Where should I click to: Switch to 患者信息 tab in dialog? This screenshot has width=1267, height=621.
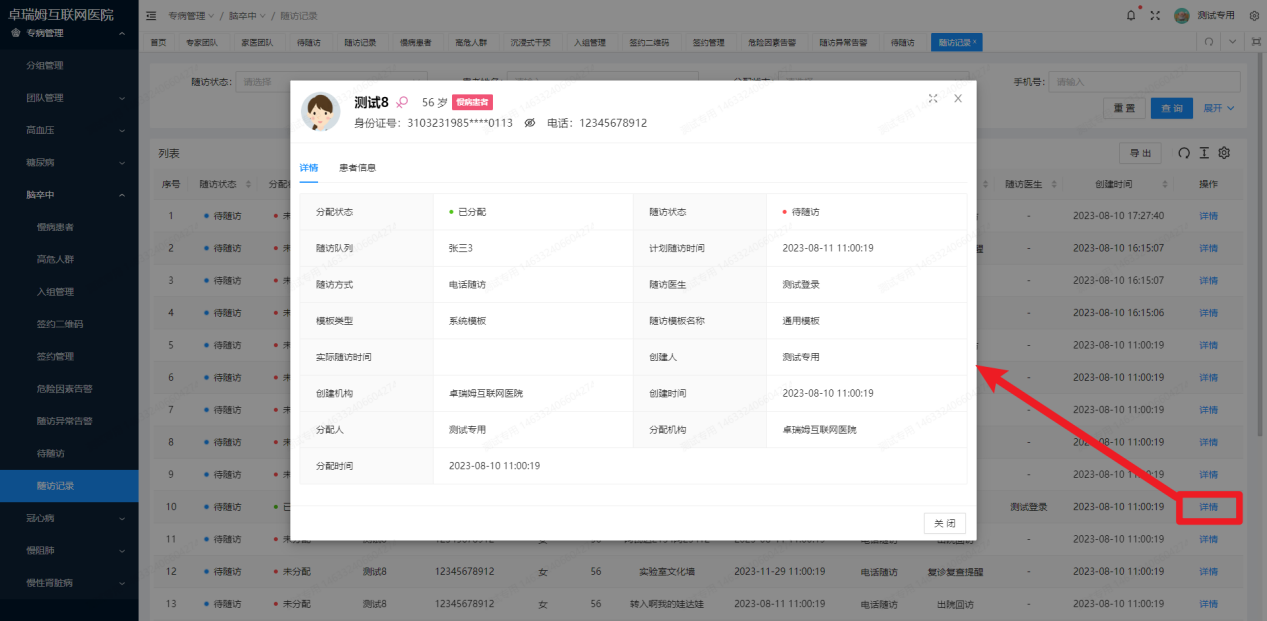click(357, 168)
